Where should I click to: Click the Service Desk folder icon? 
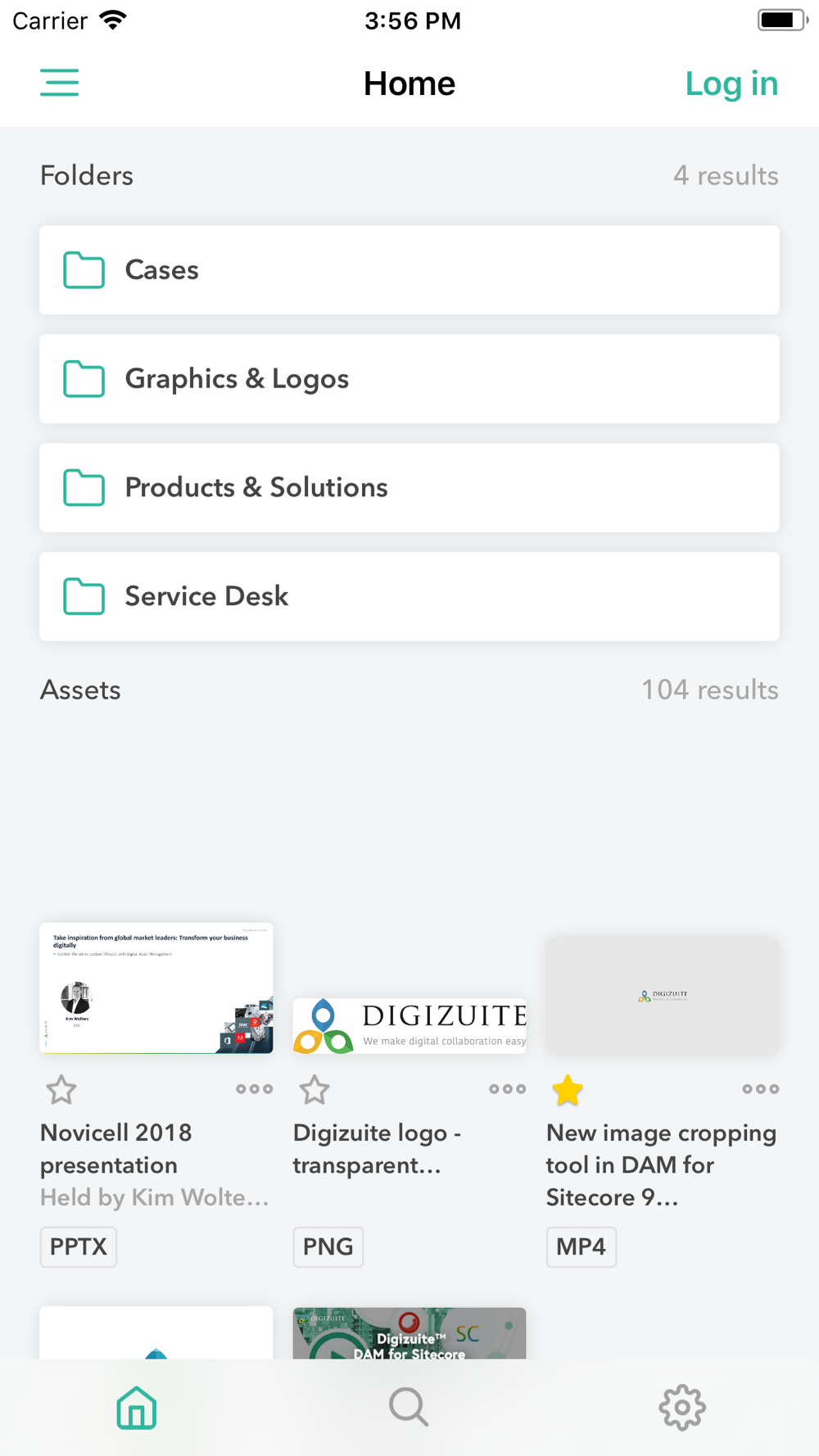[x=84, y=596]
